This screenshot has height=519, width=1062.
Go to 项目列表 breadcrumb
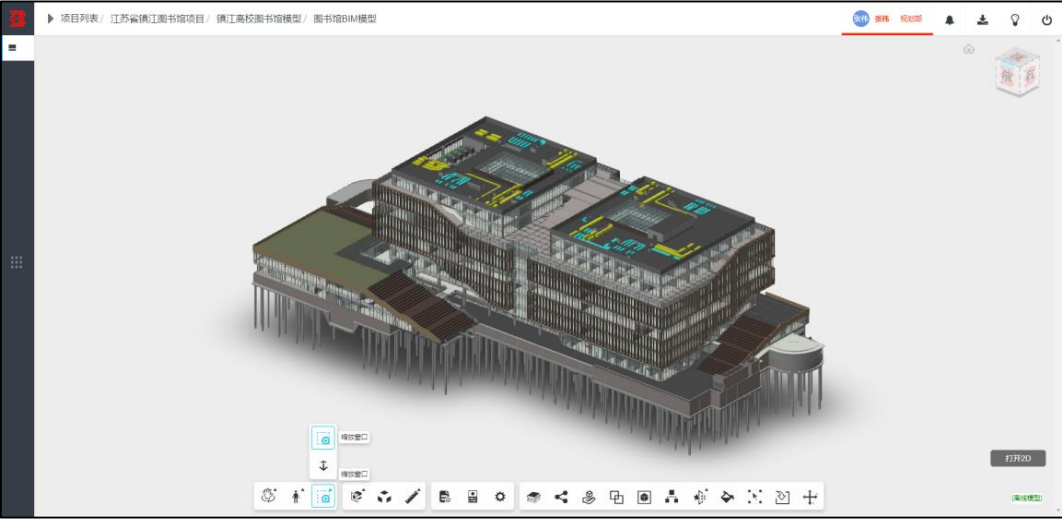[79, 19]
